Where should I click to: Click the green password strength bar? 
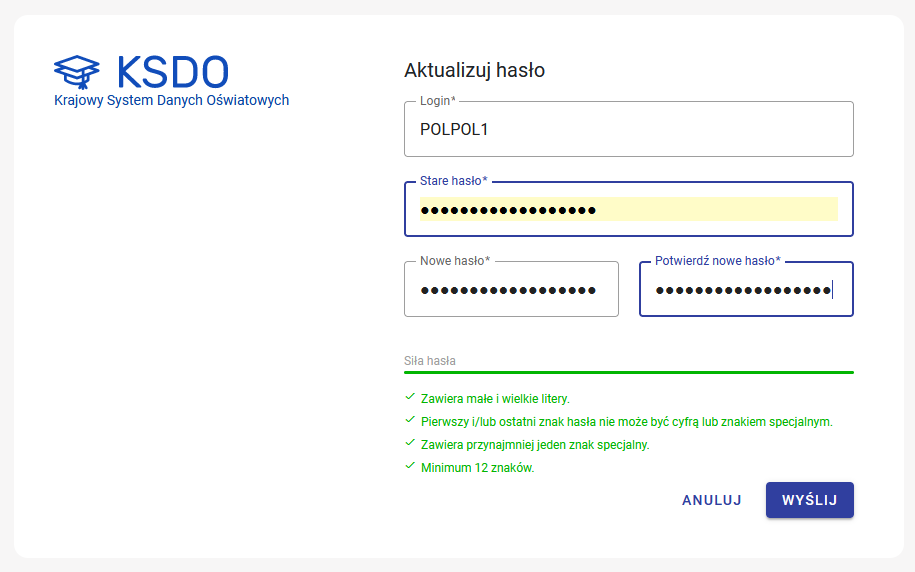tap(628, 372)
